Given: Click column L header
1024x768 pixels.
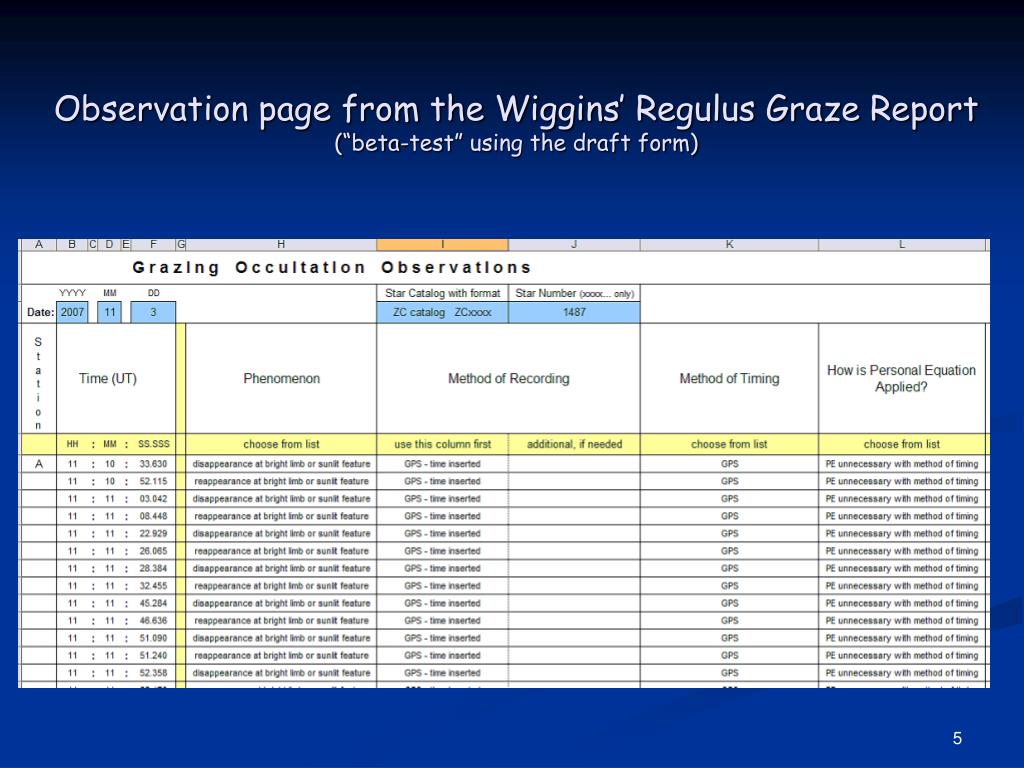Looking at the screenshot, I should 902,244.
